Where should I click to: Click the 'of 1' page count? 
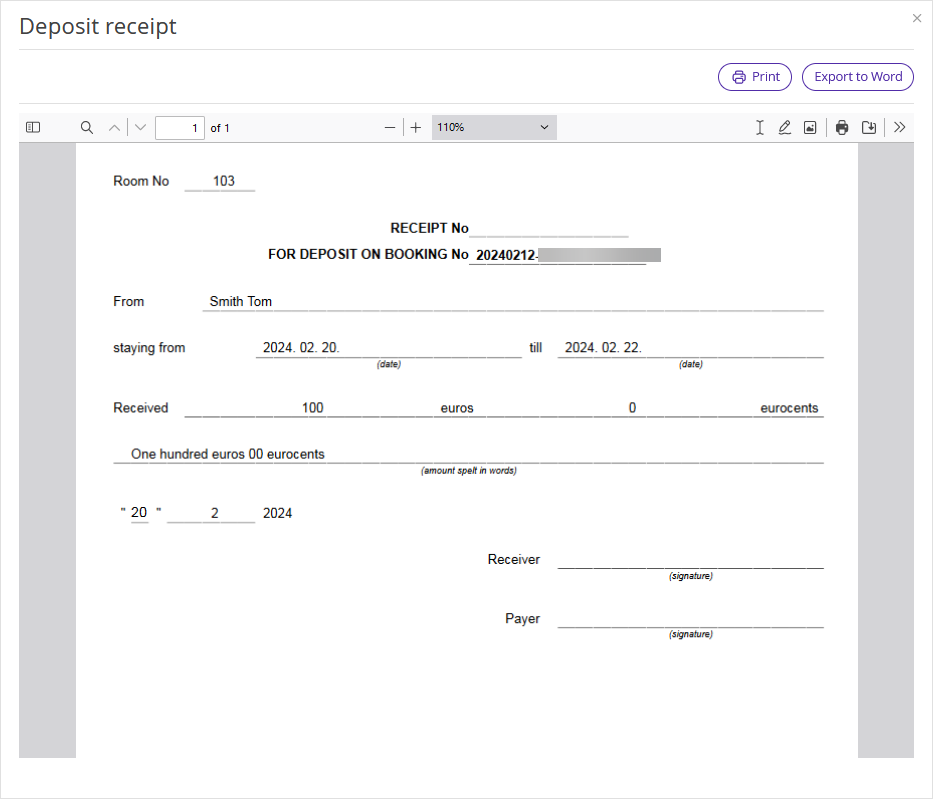(x=220, y=128)
